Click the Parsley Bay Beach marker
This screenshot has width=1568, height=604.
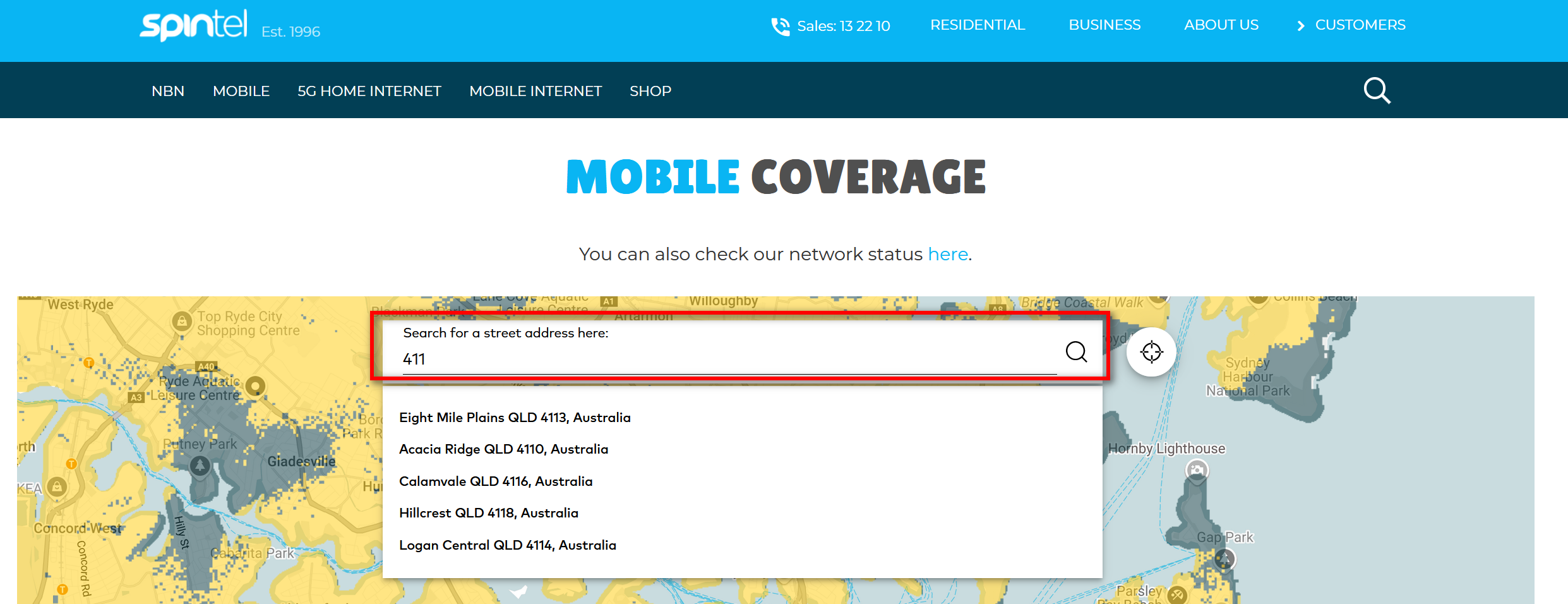1177,595
